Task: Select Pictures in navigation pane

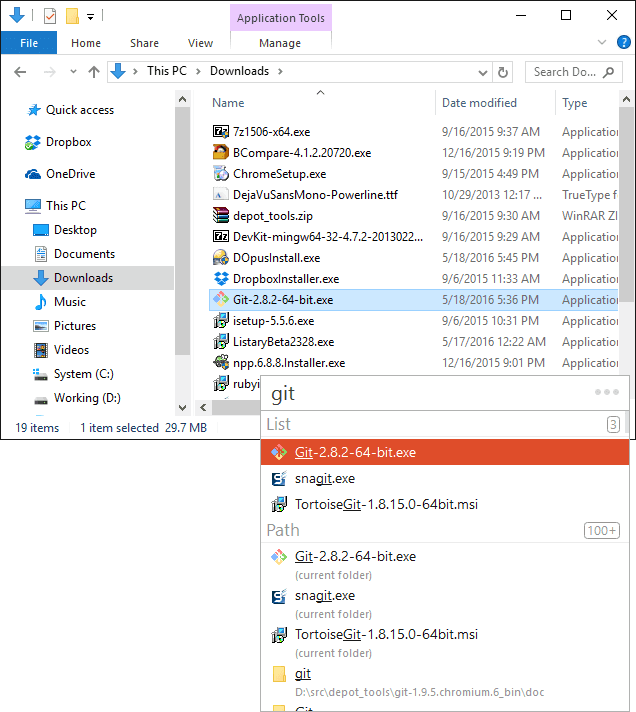Action: point(75,326)
